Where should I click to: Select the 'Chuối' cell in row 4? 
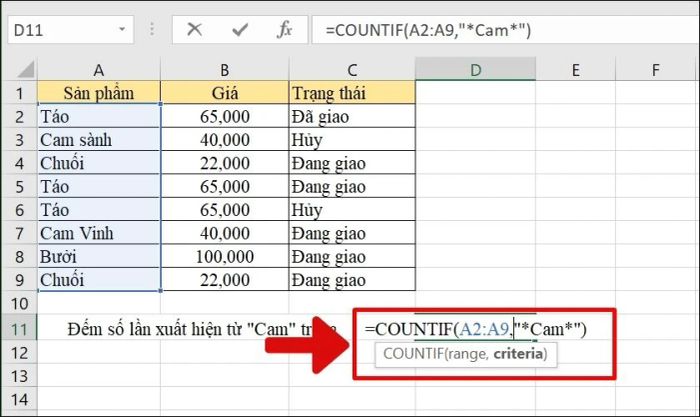click(99, 163)
